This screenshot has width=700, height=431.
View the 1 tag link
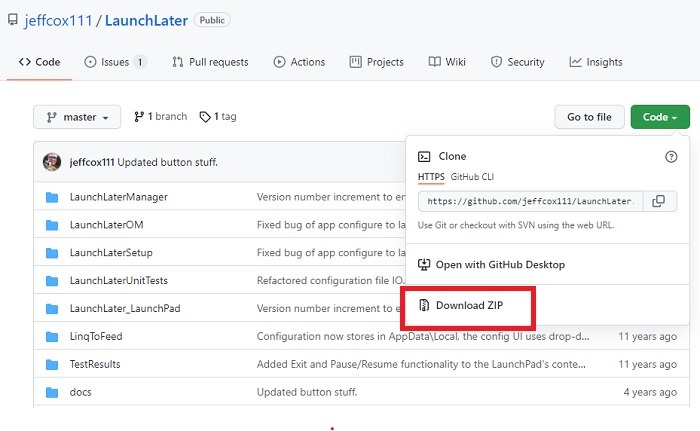tap(218, 117)
